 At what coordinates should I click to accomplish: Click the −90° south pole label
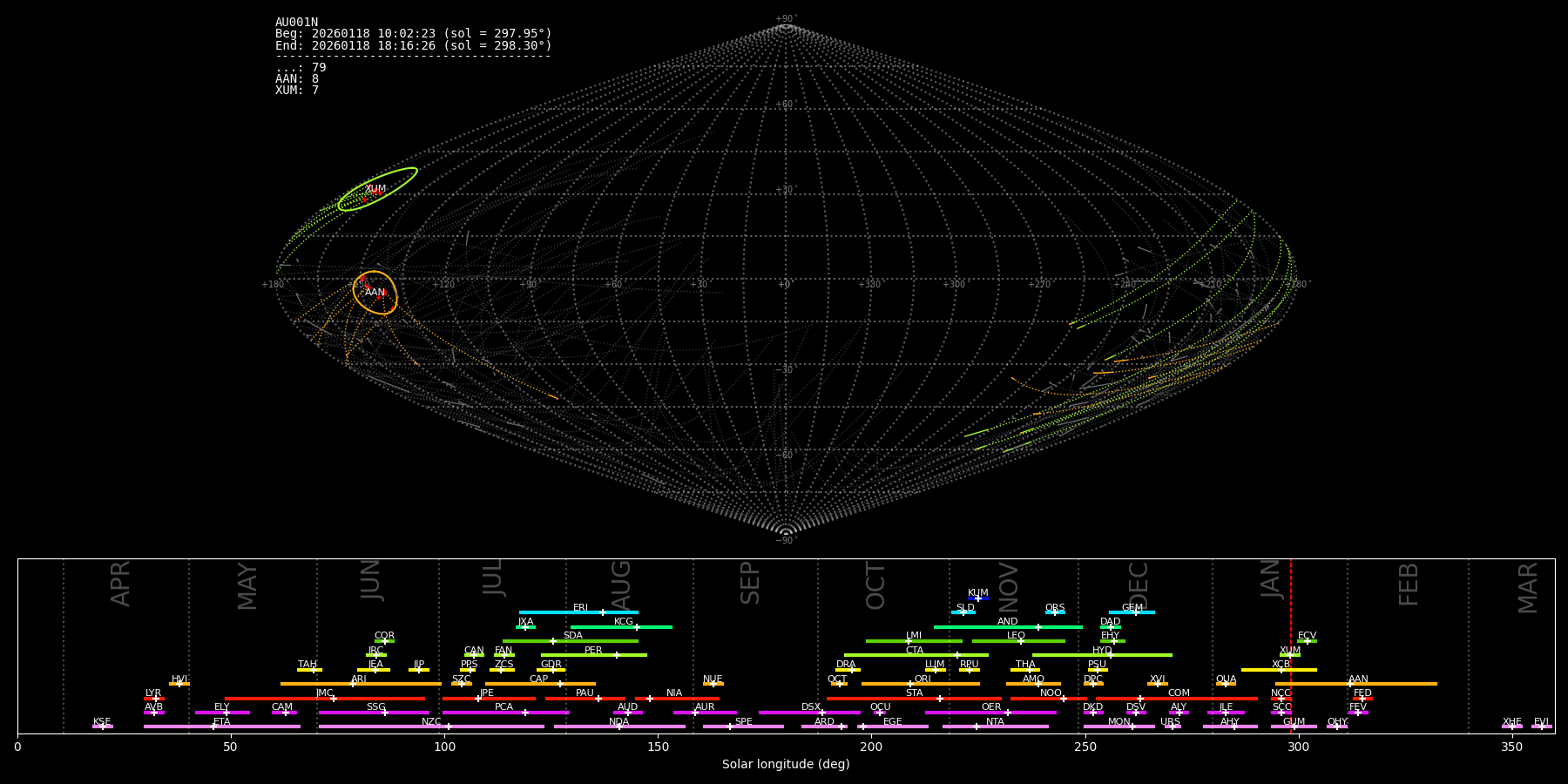(x=785, y=540)
